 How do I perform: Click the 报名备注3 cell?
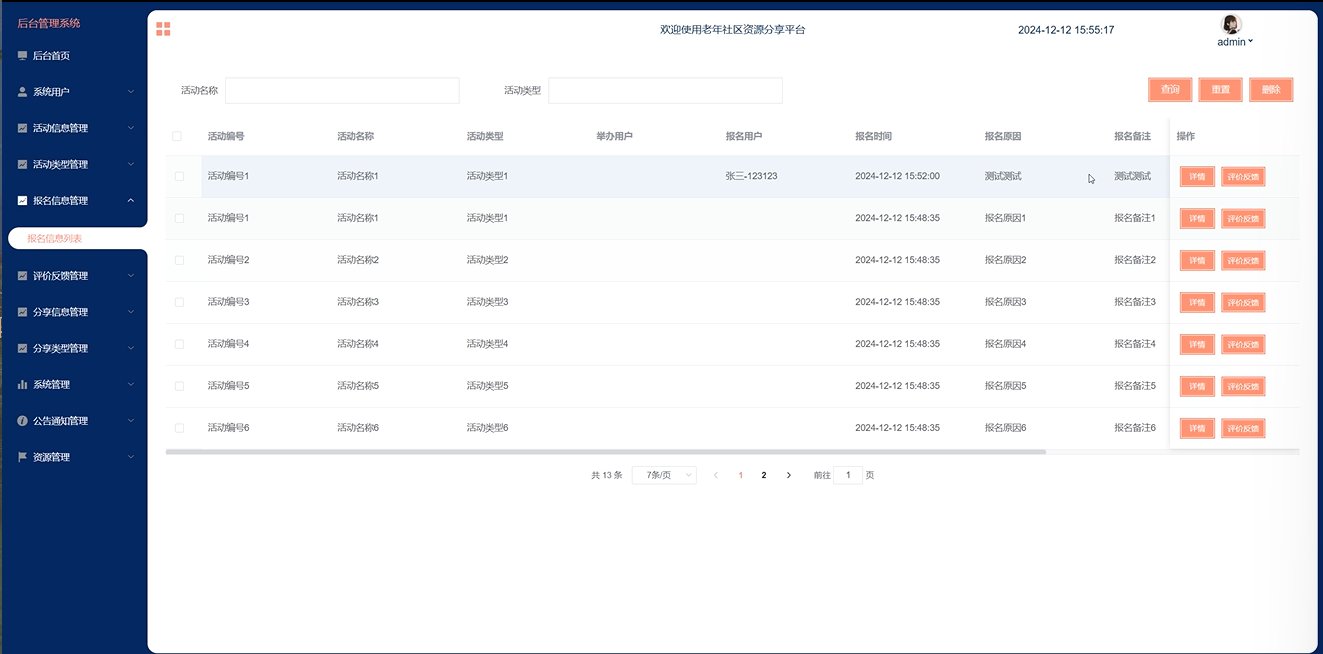click(1135, 302)
